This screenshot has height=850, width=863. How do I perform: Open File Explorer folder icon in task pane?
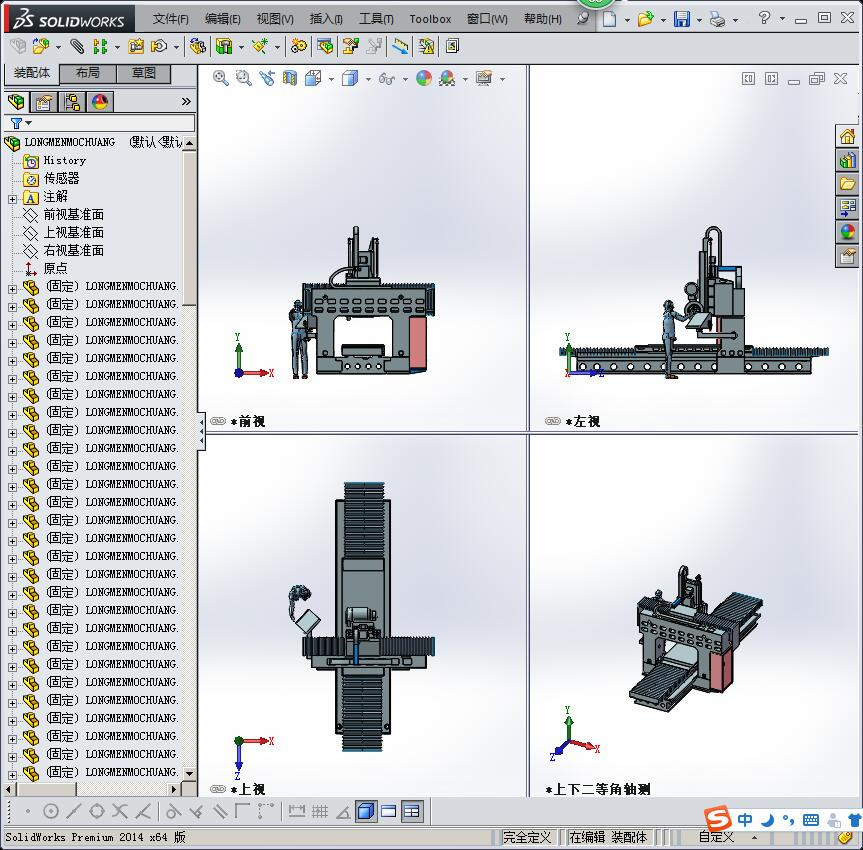[847, 184]
